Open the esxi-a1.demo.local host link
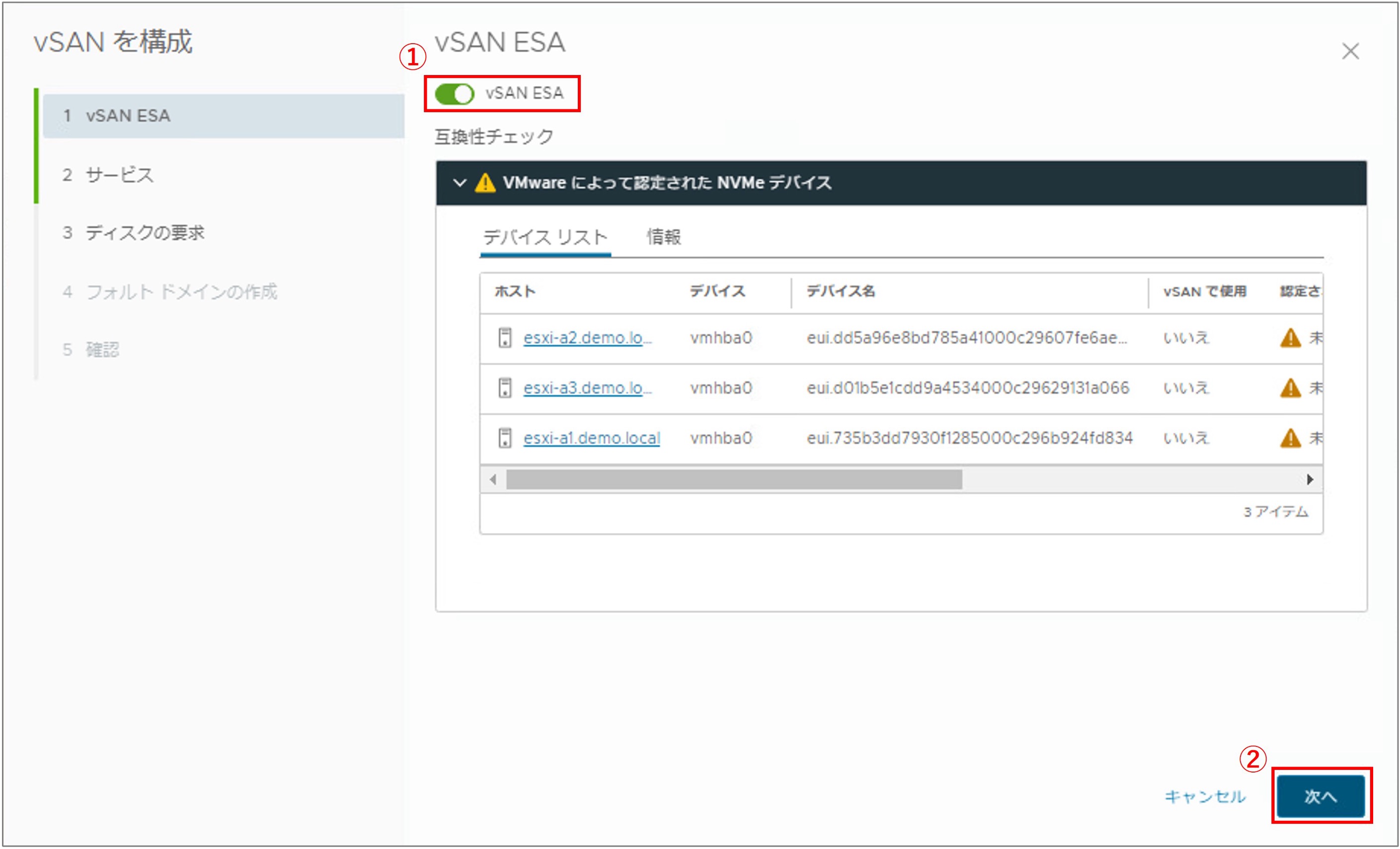 tap(591, 438)
